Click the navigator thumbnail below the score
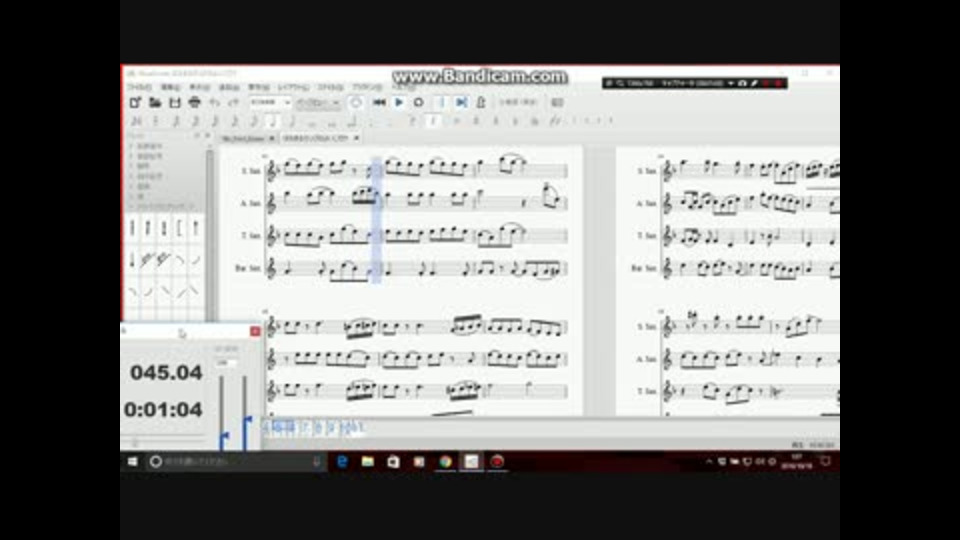 click(x=315, y=427)
